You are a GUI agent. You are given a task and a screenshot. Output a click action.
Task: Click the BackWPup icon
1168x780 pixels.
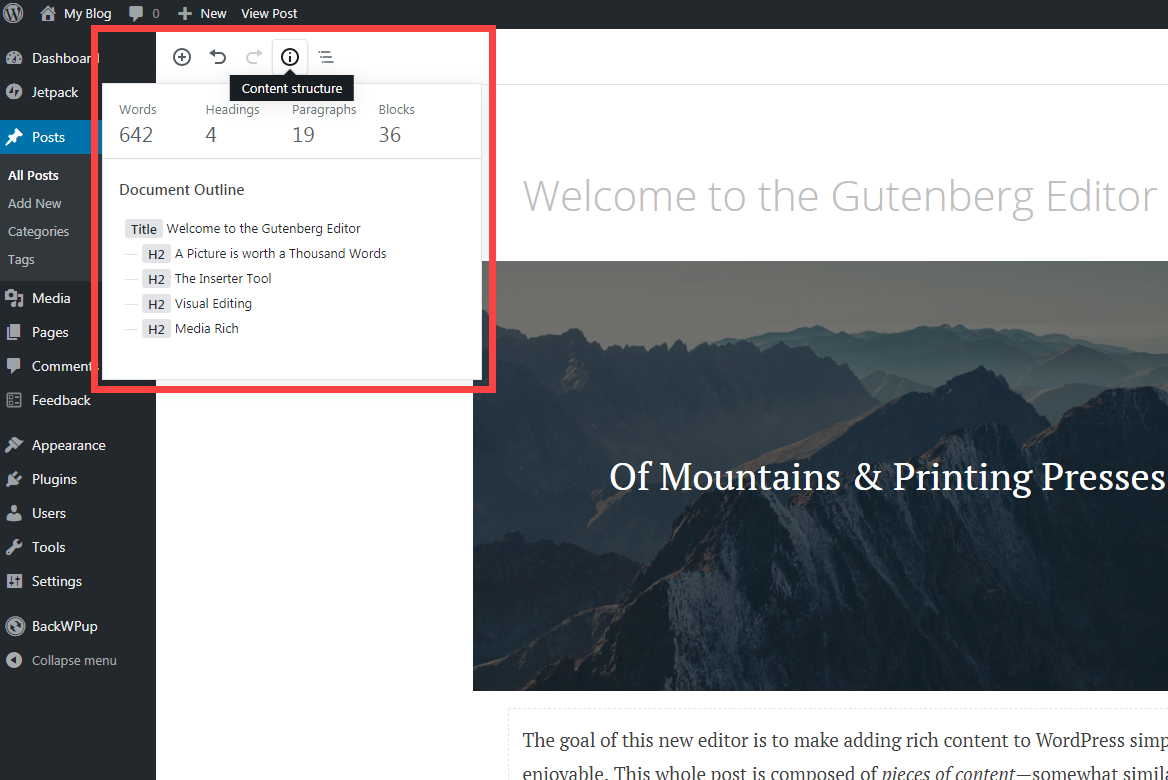[15, 627]
